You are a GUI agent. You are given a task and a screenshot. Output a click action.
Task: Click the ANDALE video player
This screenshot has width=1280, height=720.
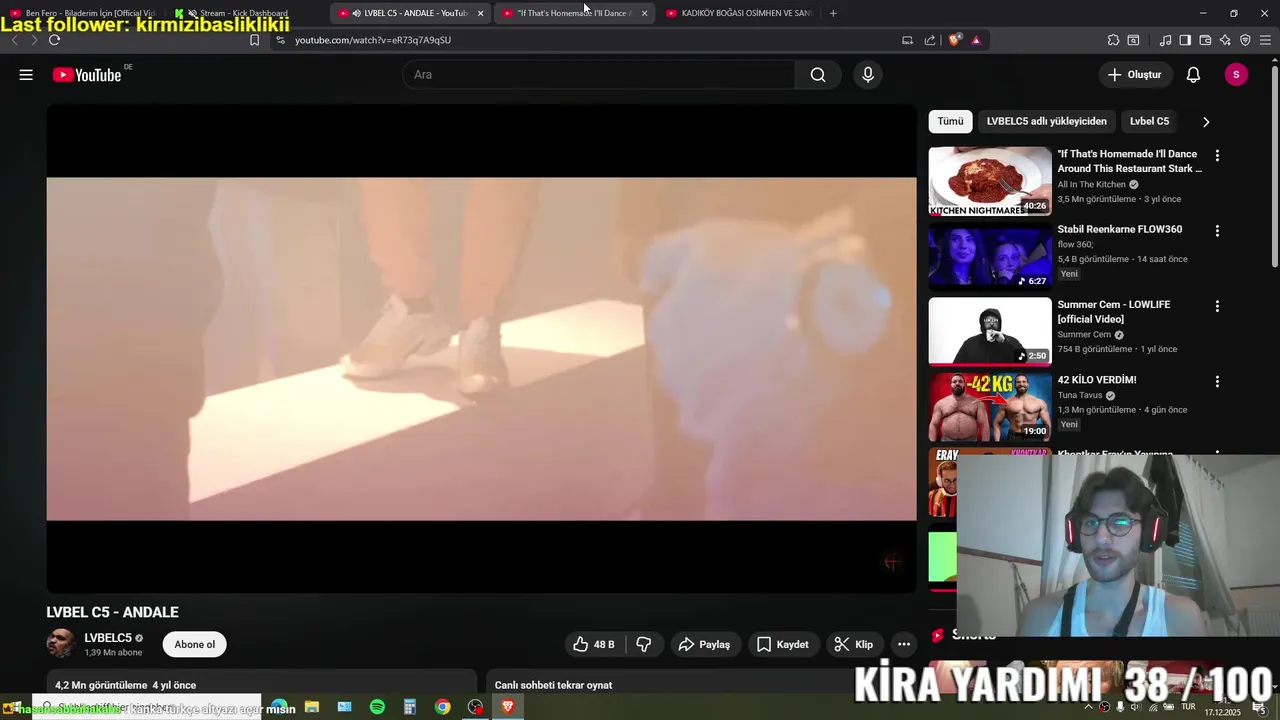pos(481,349)
